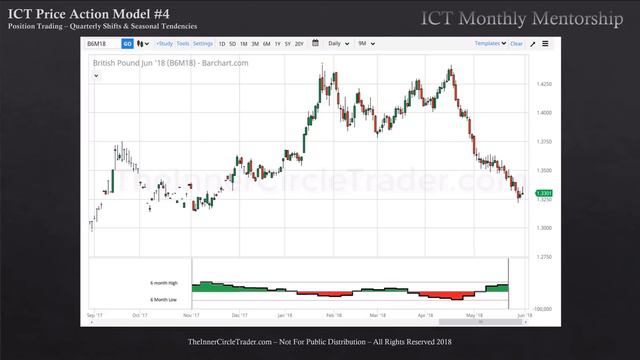Select the 3M time range
The width and height of the screenshot is (640, 360).
pyautogui.click(x=255, y=44)
